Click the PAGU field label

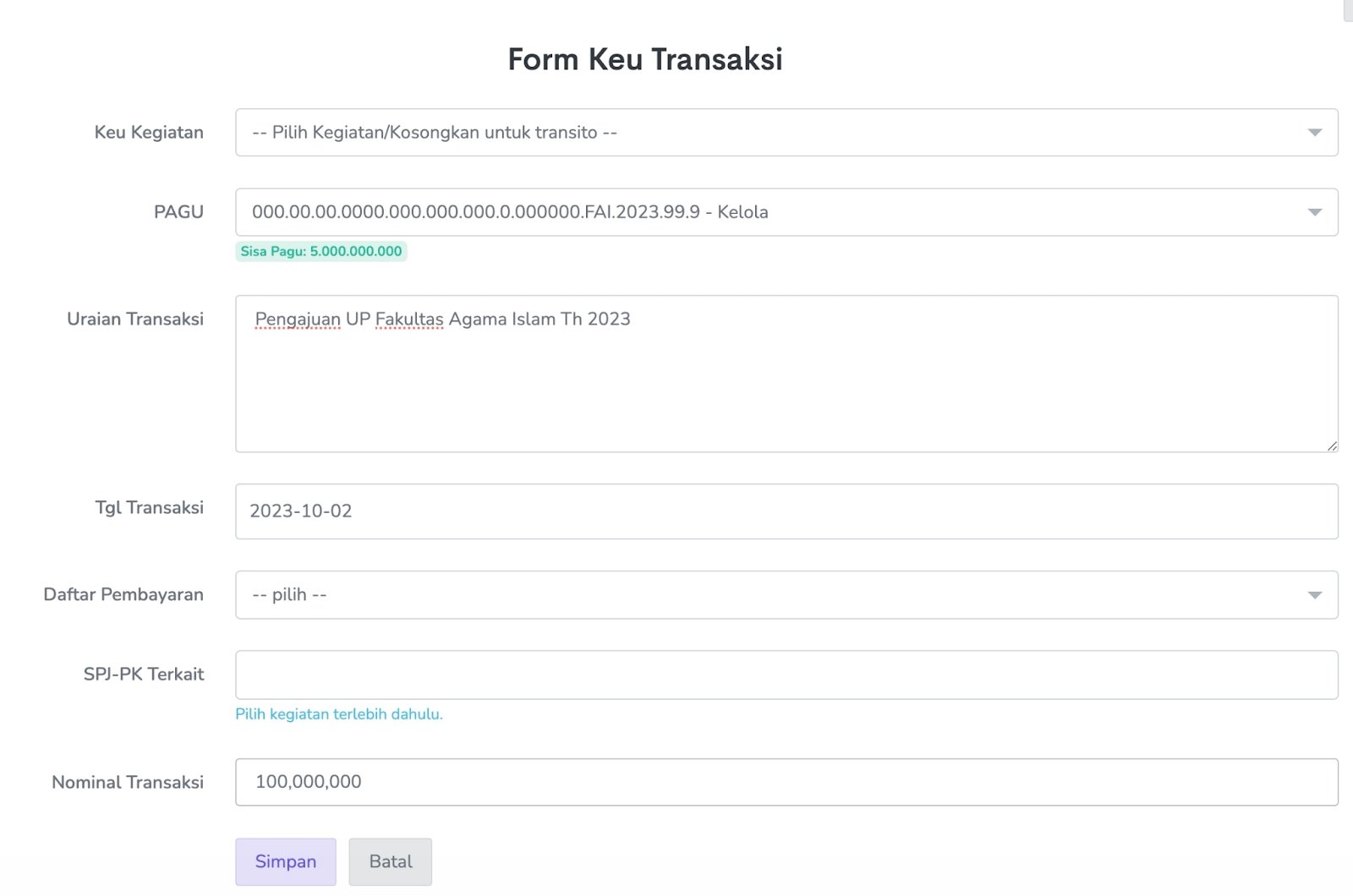click(x=178, y=212)
